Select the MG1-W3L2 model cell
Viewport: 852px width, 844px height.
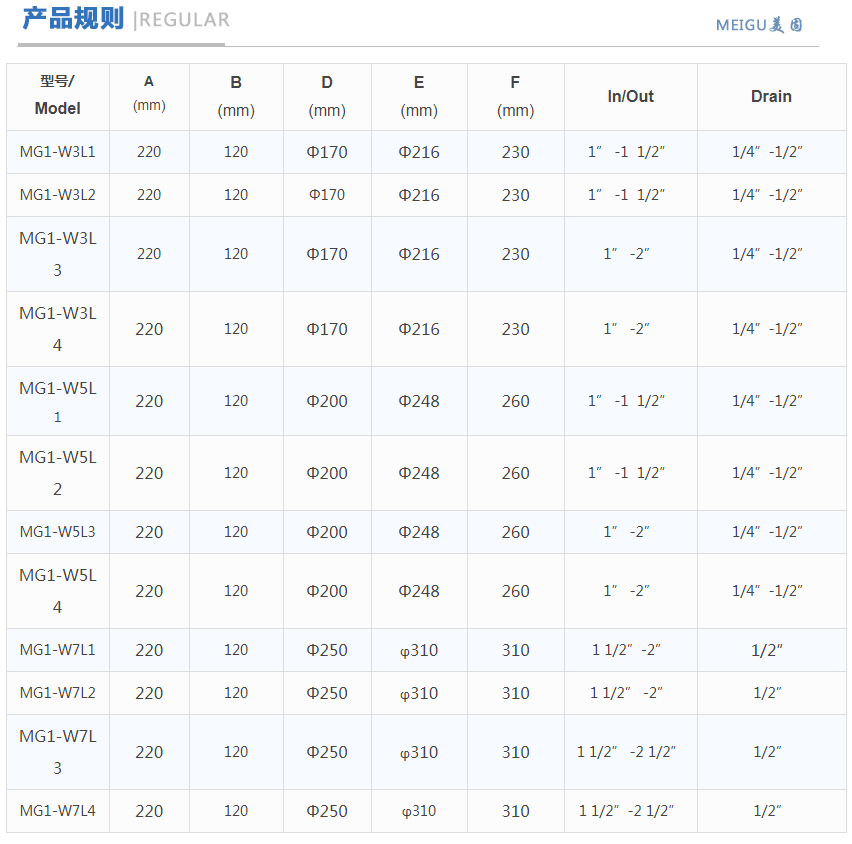coord(57,195)
